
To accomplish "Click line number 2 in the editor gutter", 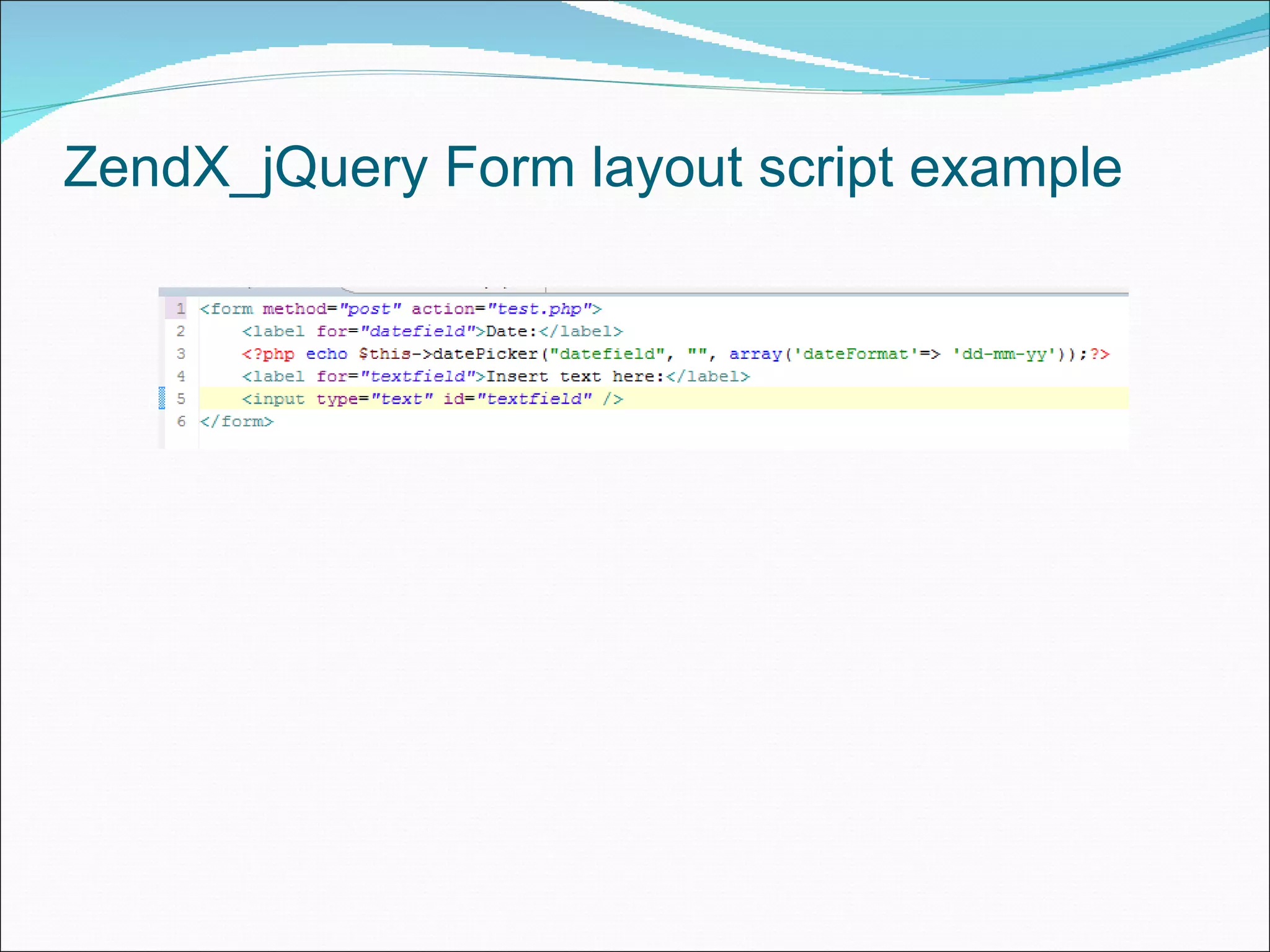I will 180,332.
